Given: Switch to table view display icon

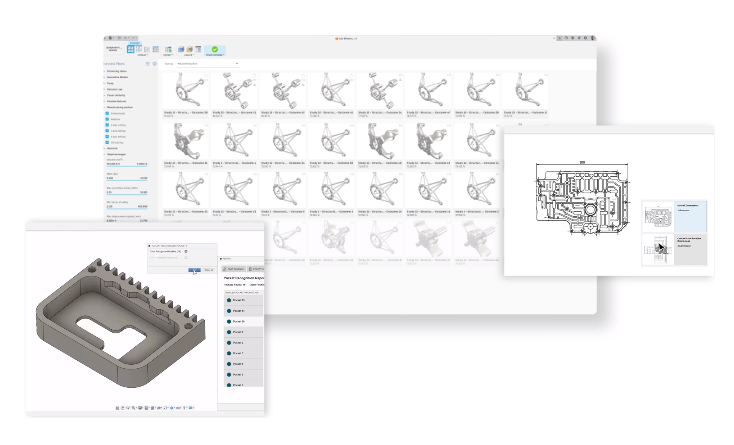Looking at the screenshot, I should pos(155,49).
